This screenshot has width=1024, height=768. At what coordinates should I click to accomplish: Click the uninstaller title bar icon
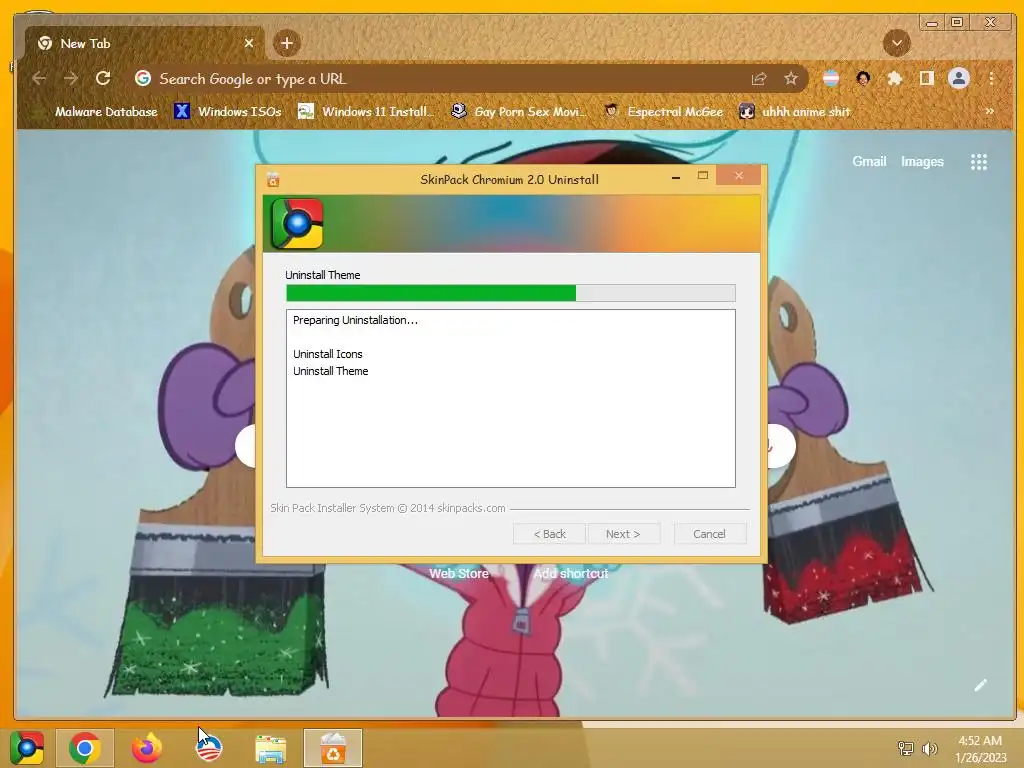(x=273, y=180)
